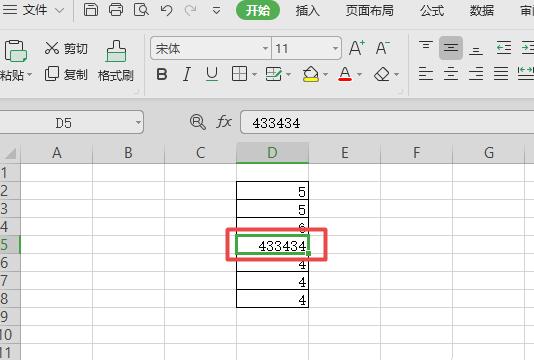534x360 pixels.
Task: Click the select-all corner triangle
Action: [x=10, y=153]
